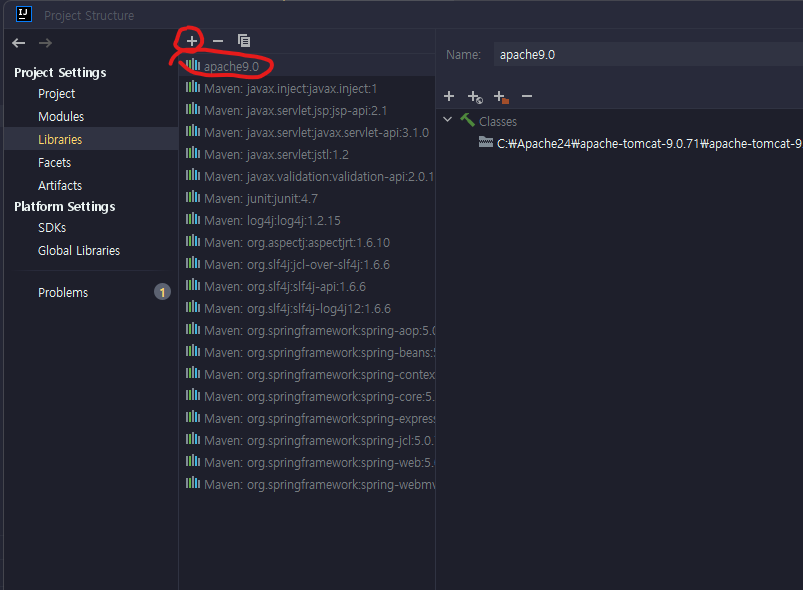
Task: Click the Classes hammer icon
Action: tap(467, 120)
